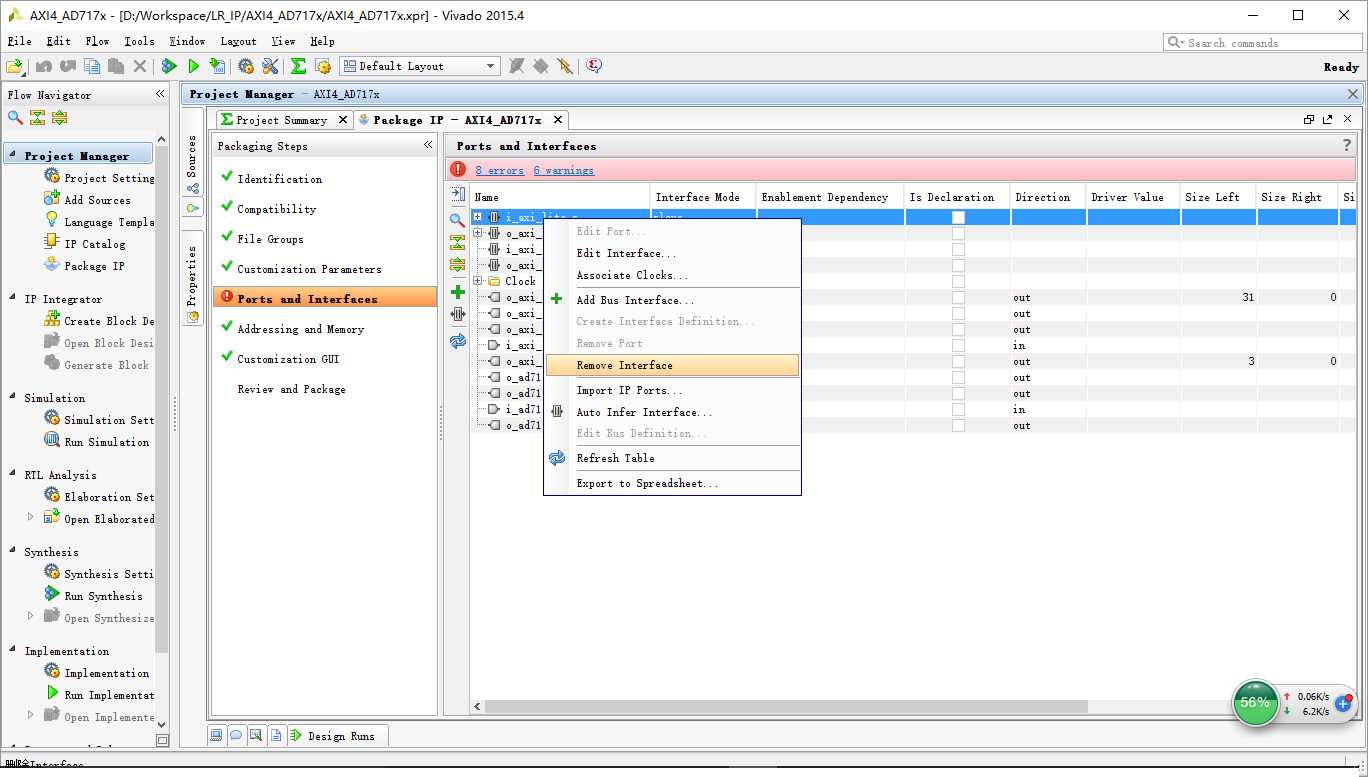
Task: Click the toolbar gear icon before Default Layout
Action: tap(323, 66)
